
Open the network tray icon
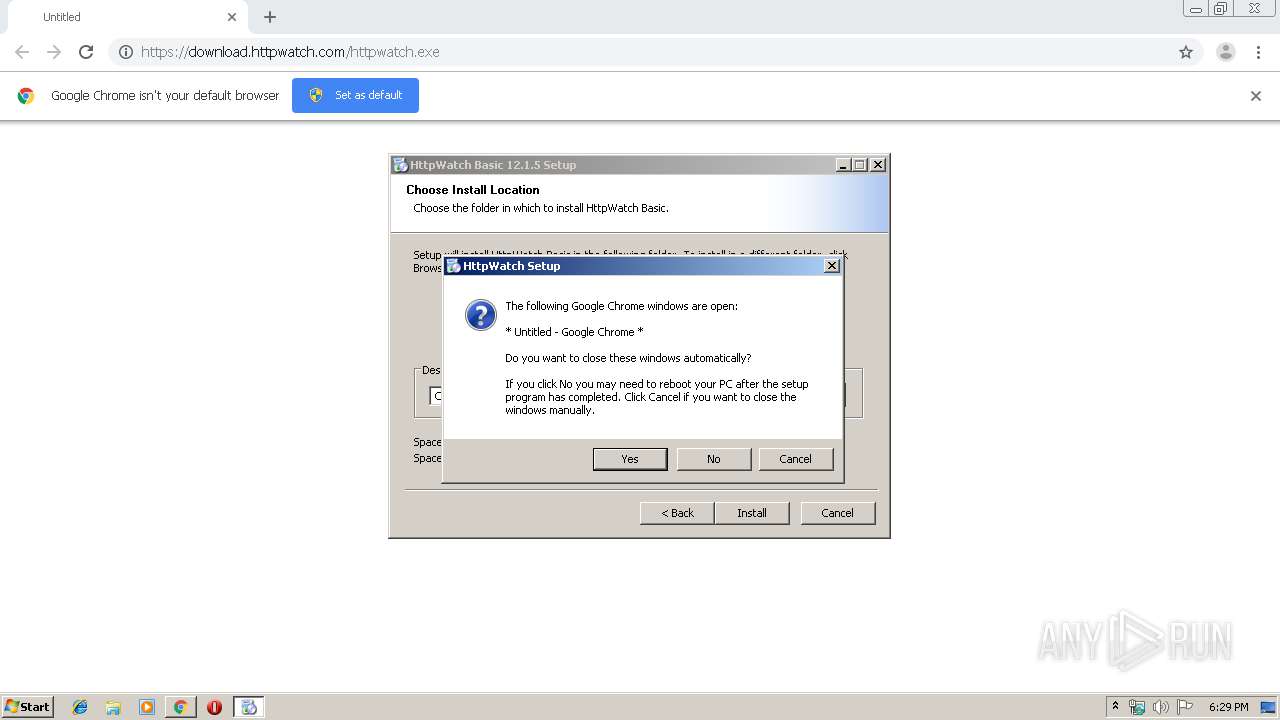point(1137,707)
